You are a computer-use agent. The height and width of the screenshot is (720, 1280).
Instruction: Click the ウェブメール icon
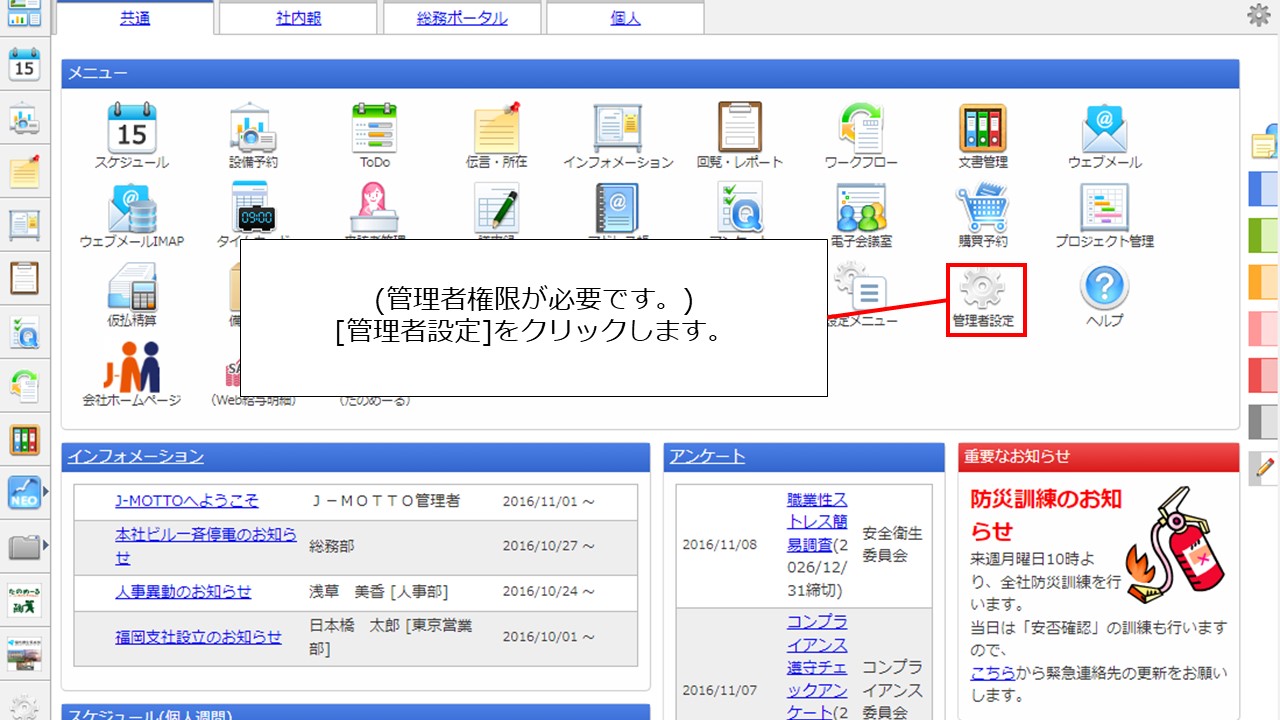1104,134
